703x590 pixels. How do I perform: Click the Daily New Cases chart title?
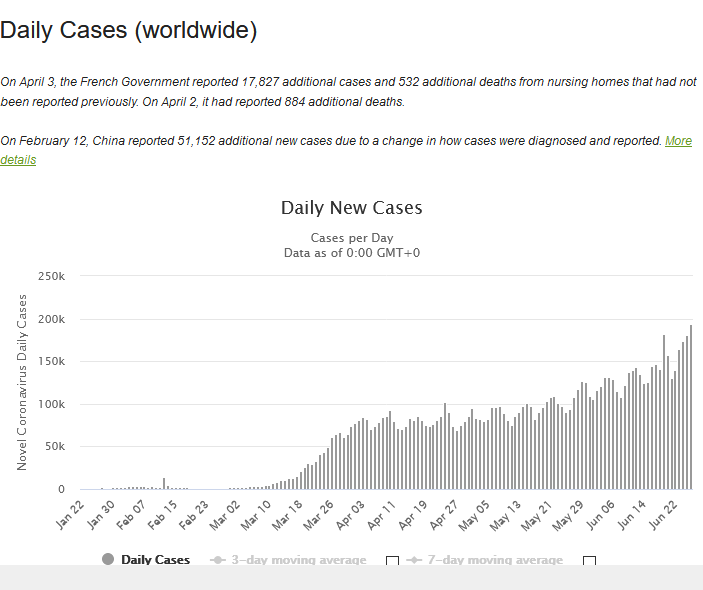[351, 208]
